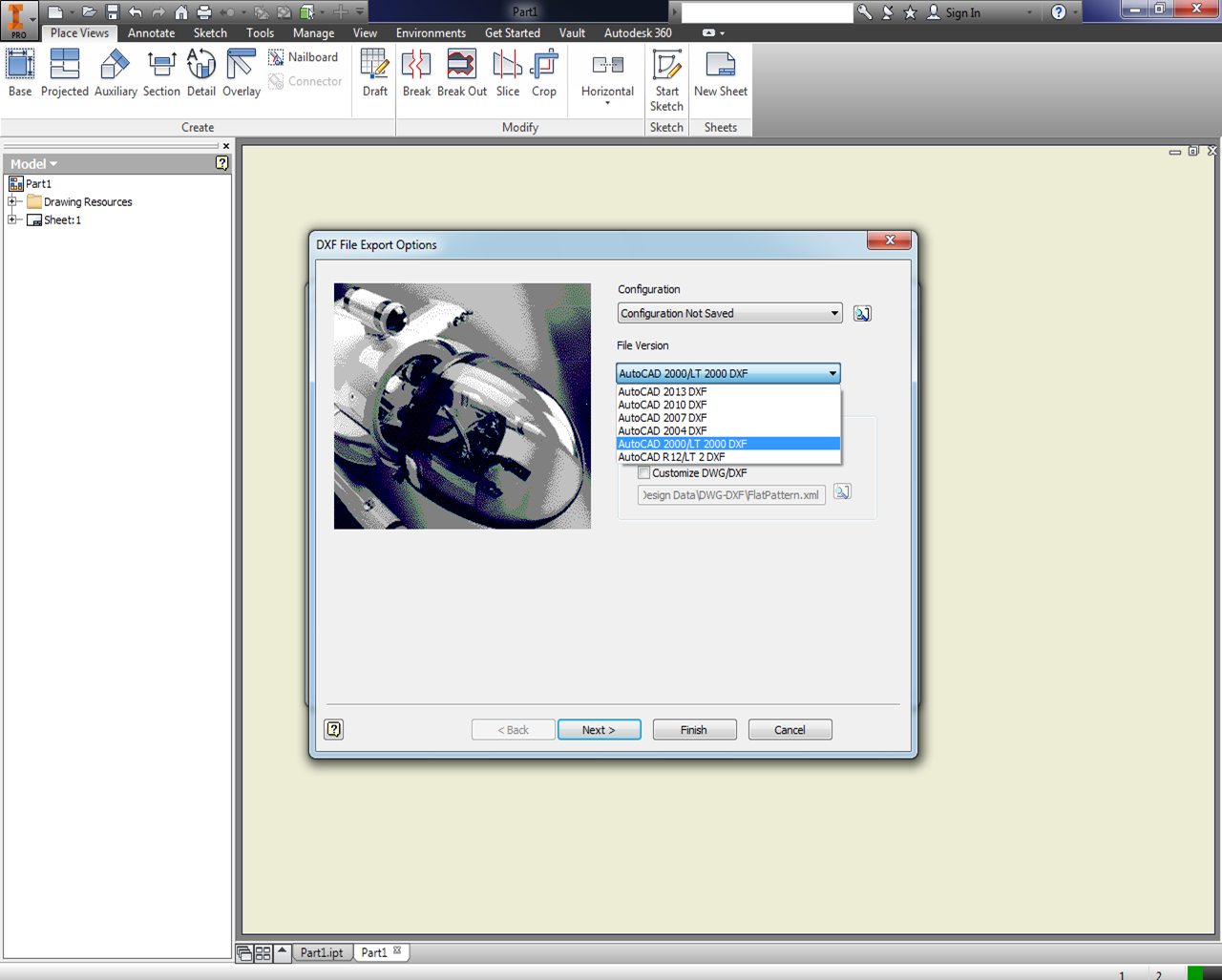
Task: Click the browse icon next to Configuration
Action: (x=861, y=313)
